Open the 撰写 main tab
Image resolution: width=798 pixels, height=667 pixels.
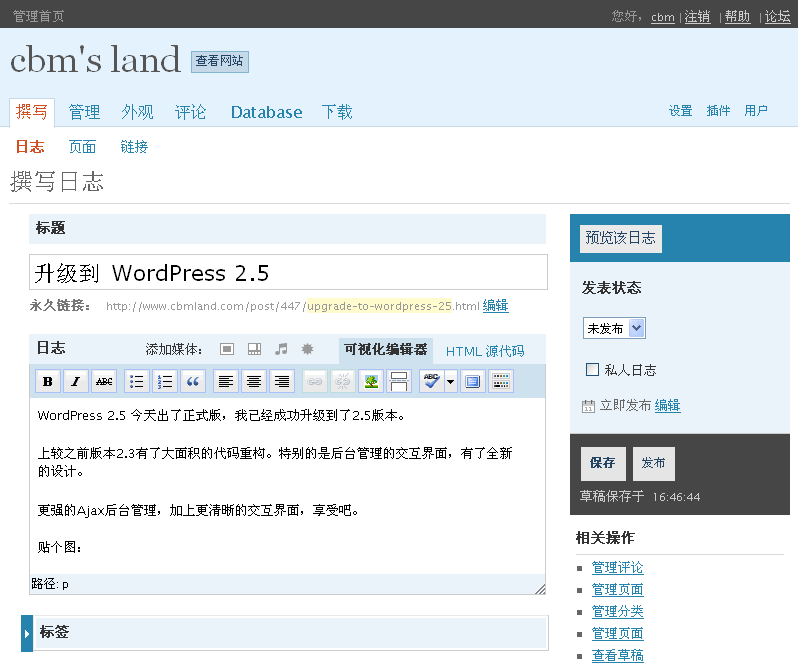tap(32, 112)
